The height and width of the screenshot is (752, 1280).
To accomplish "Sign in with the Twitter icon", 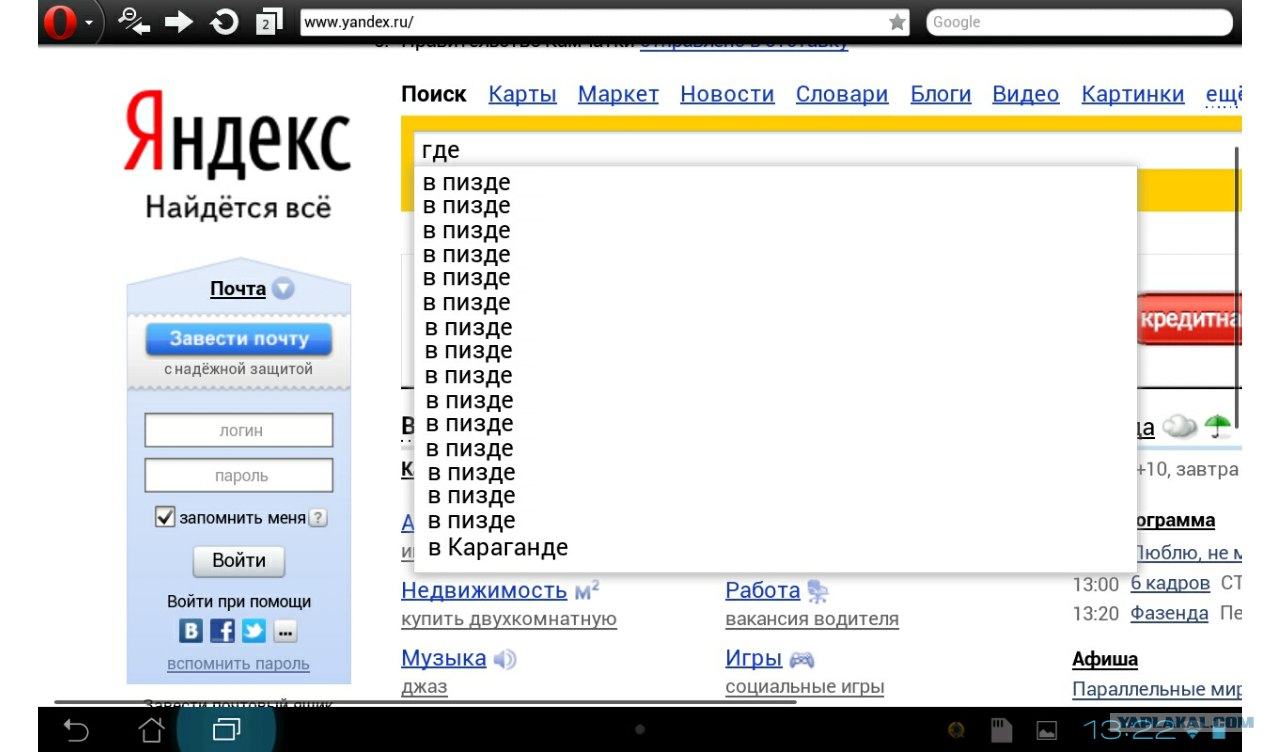I will 254,631.
